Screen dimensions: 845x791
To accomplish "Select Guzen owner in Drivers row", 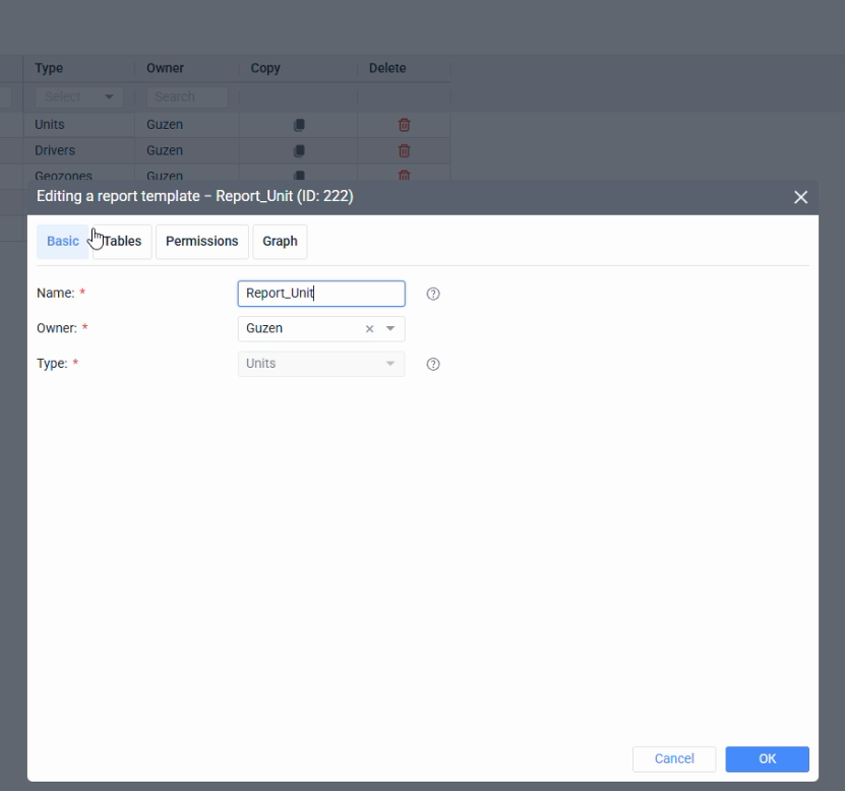I will point(187,151).
